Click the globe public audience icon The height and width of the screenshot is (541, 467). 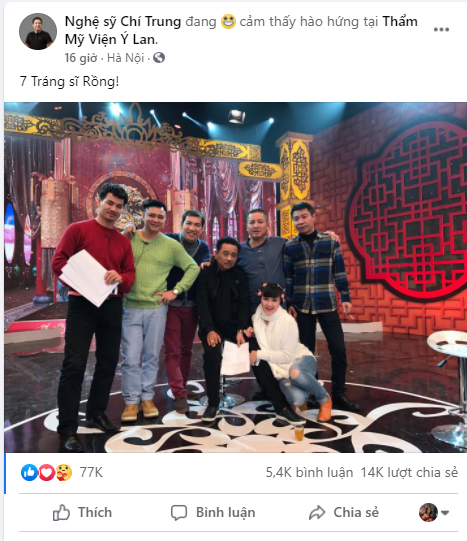click(159, 58)
